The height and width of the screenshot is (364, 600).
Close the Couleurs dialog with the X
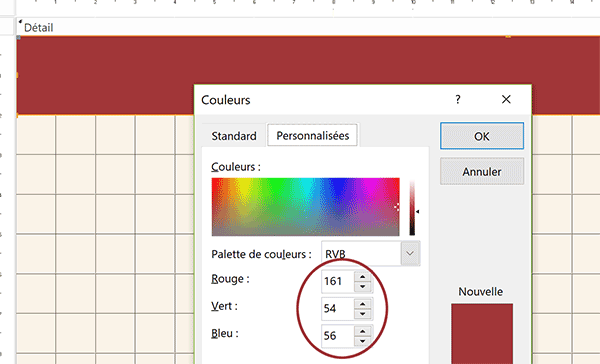506,100
